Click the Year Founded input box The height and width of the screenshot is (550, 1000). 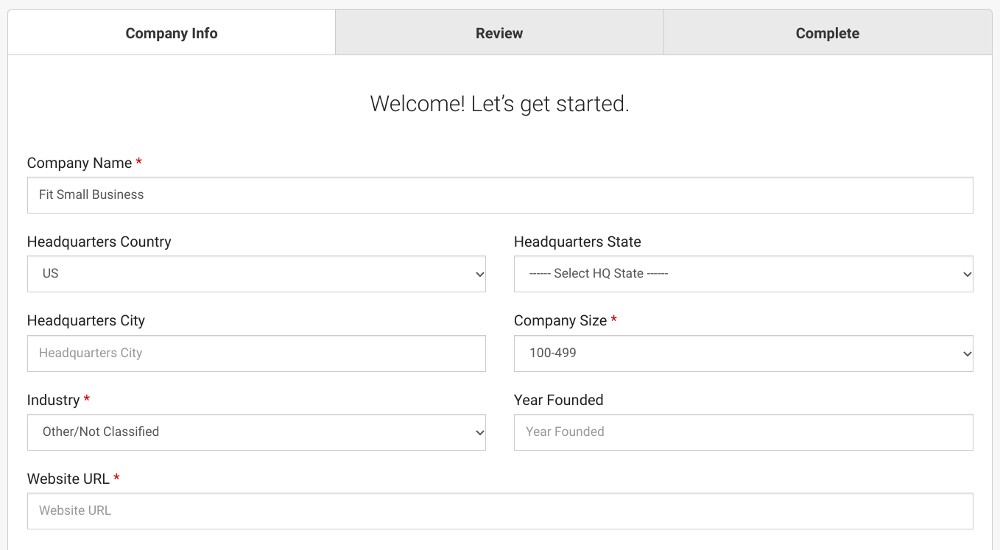pos(744,432)
